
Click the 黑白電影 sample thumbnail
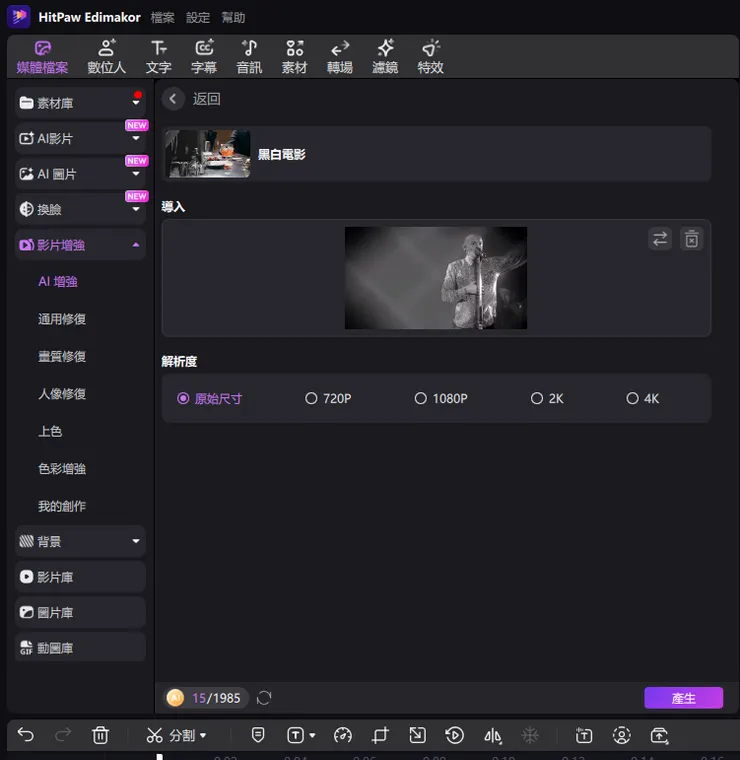(x=207, y=154)
